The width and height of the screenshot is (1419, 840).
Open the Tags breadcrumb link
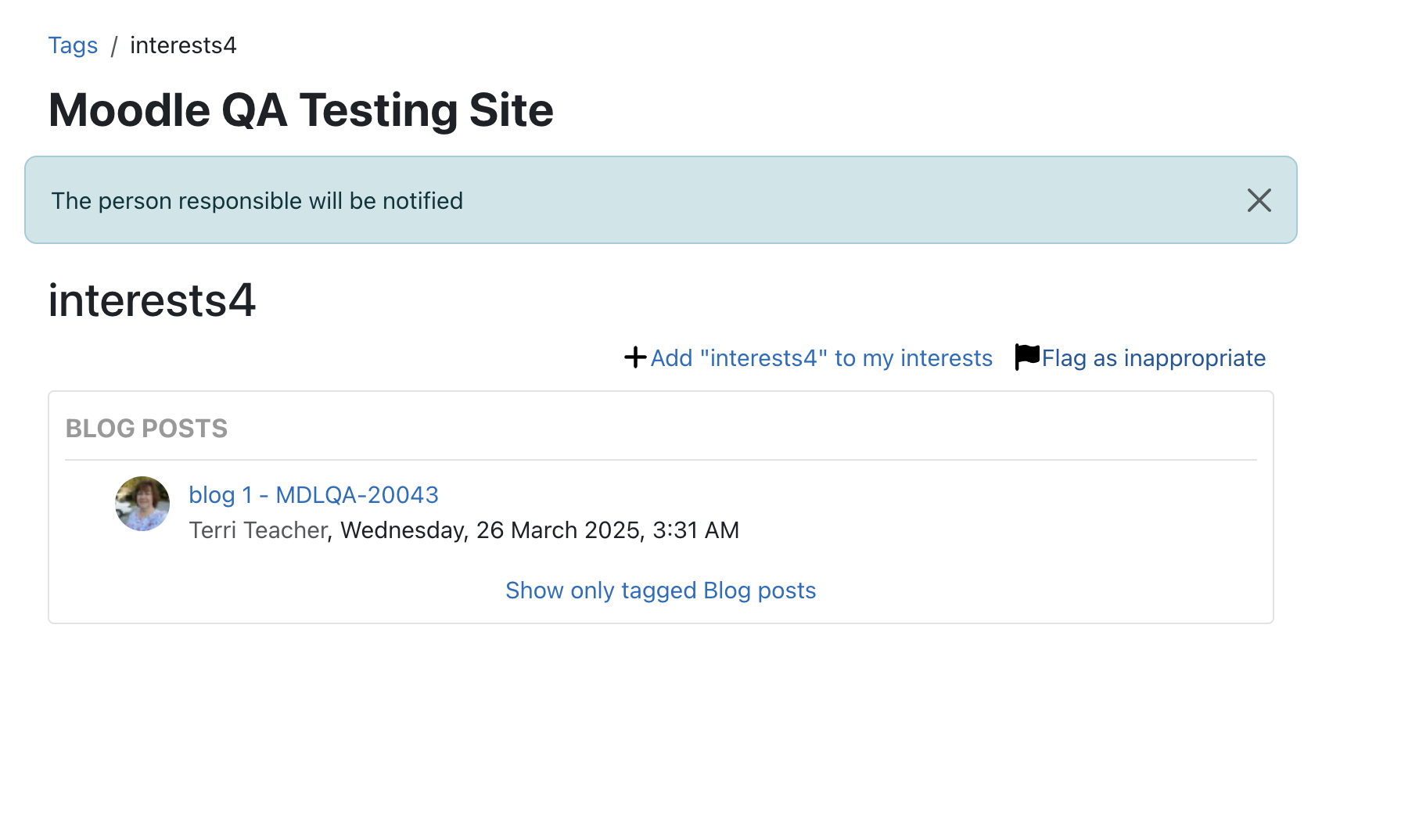click(73, 45)
